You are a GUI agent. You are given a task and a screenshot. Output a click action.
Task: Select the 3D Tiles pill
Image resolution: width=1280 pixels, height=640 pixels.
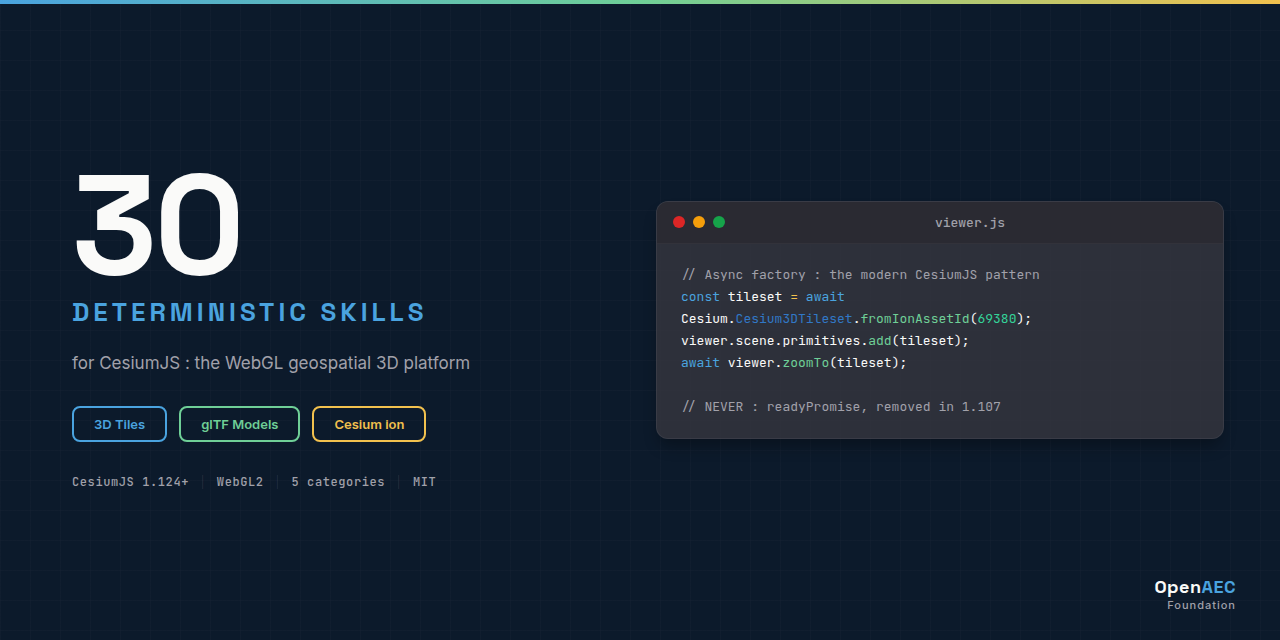coord(119,424)
